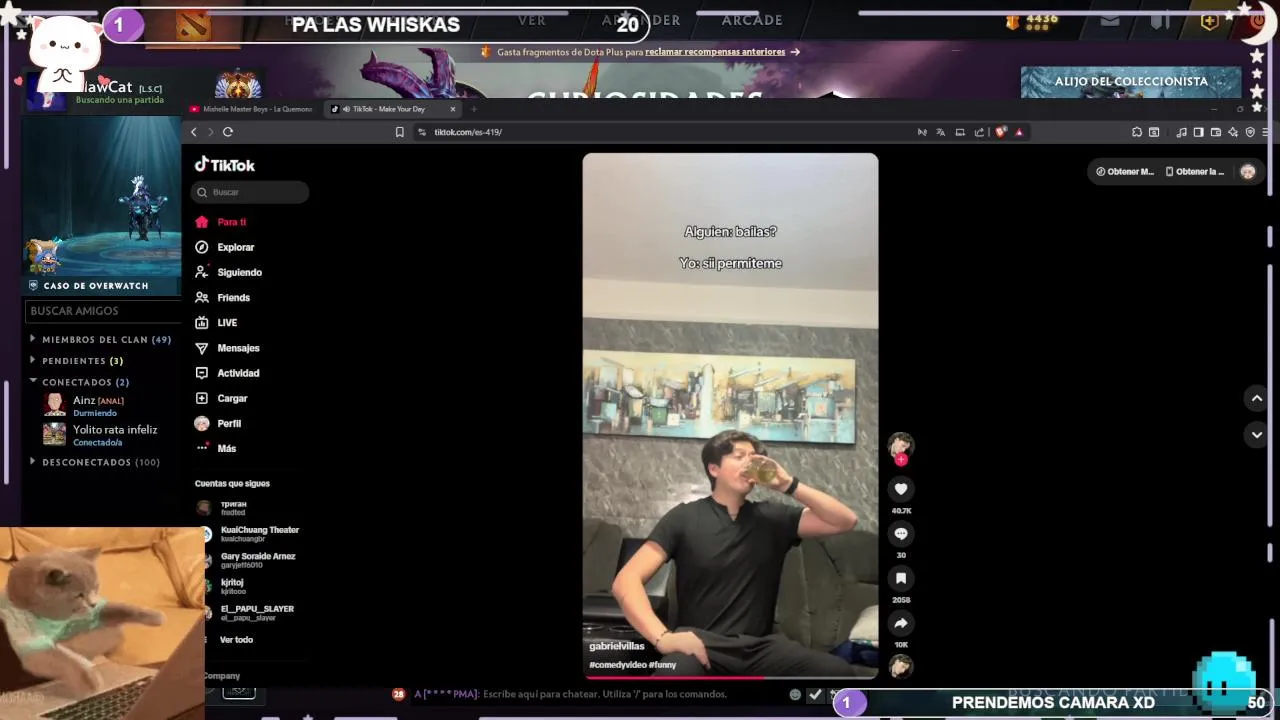1280x720 pixels.
Task: Click Obtener la... app button
Action: [1195, 171]
